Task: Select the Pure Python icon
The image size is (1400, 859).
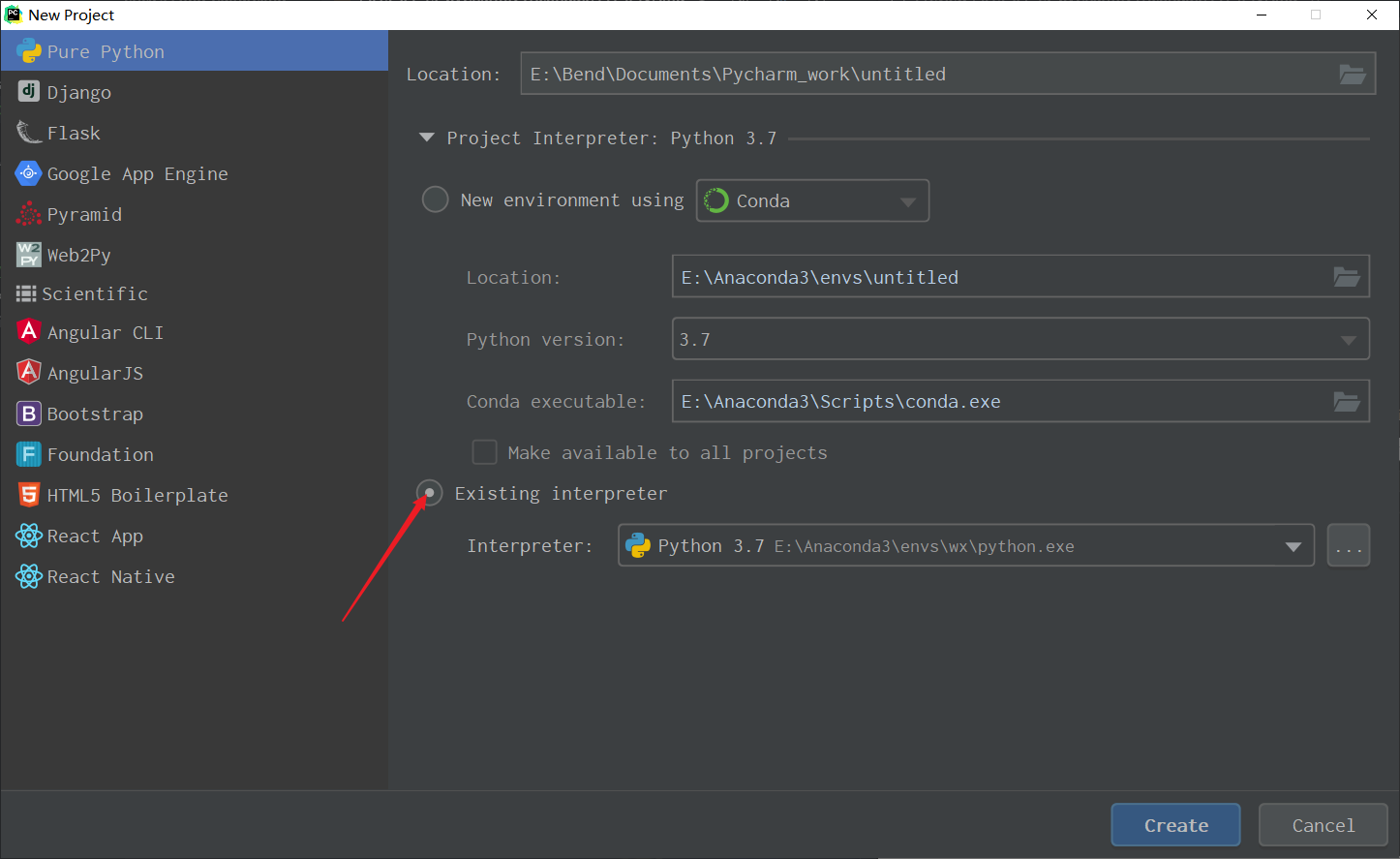Action: pyautogui.click(x=29, y=51)
